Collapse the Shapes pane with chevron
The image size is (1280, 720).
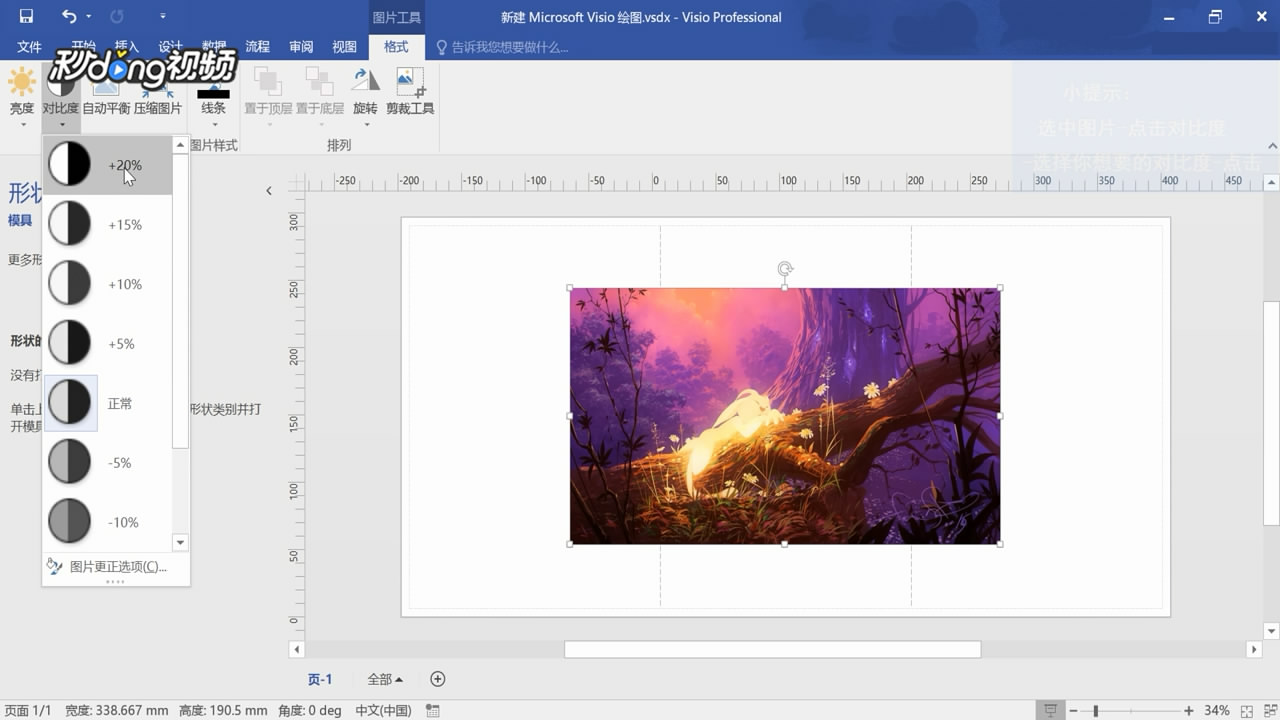click(269, 191)
